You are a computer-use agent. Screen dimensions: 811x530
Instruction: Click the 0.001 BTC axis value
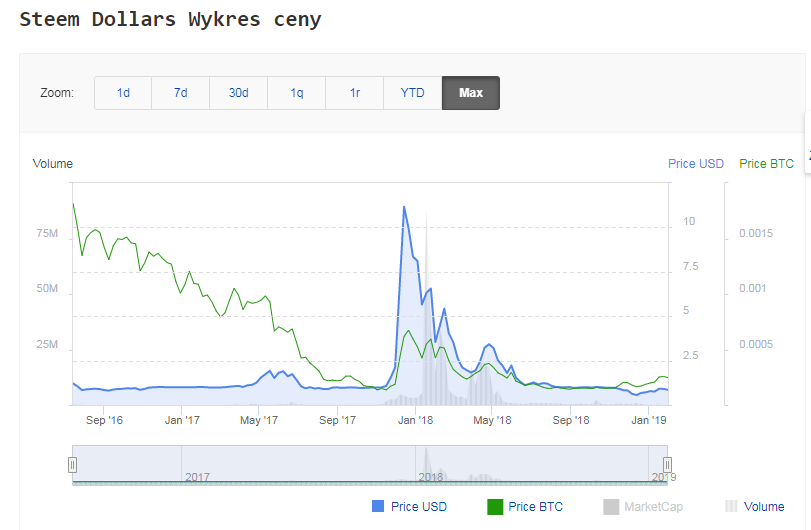(x=752, y=289)
